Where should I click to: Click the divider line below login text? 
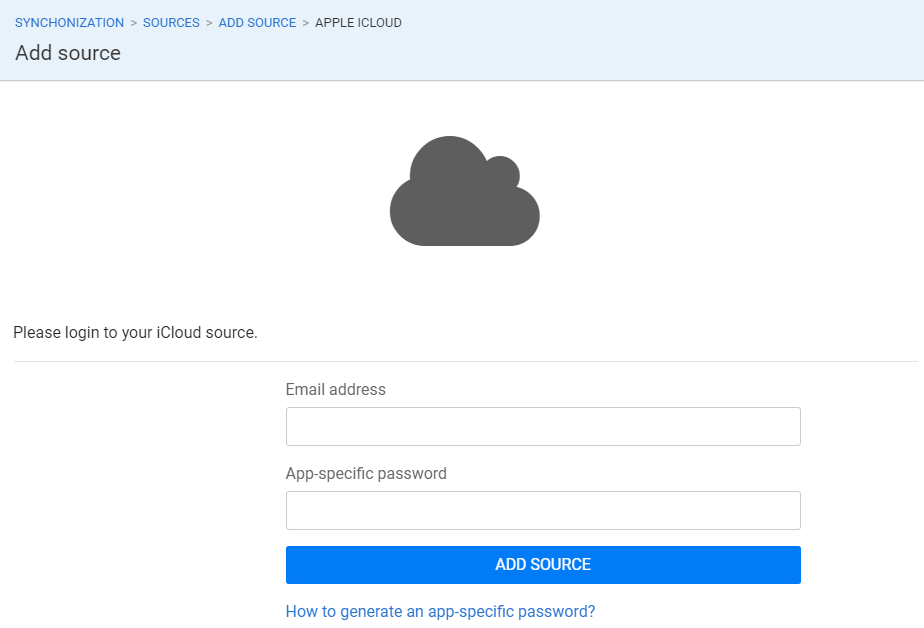466,361
